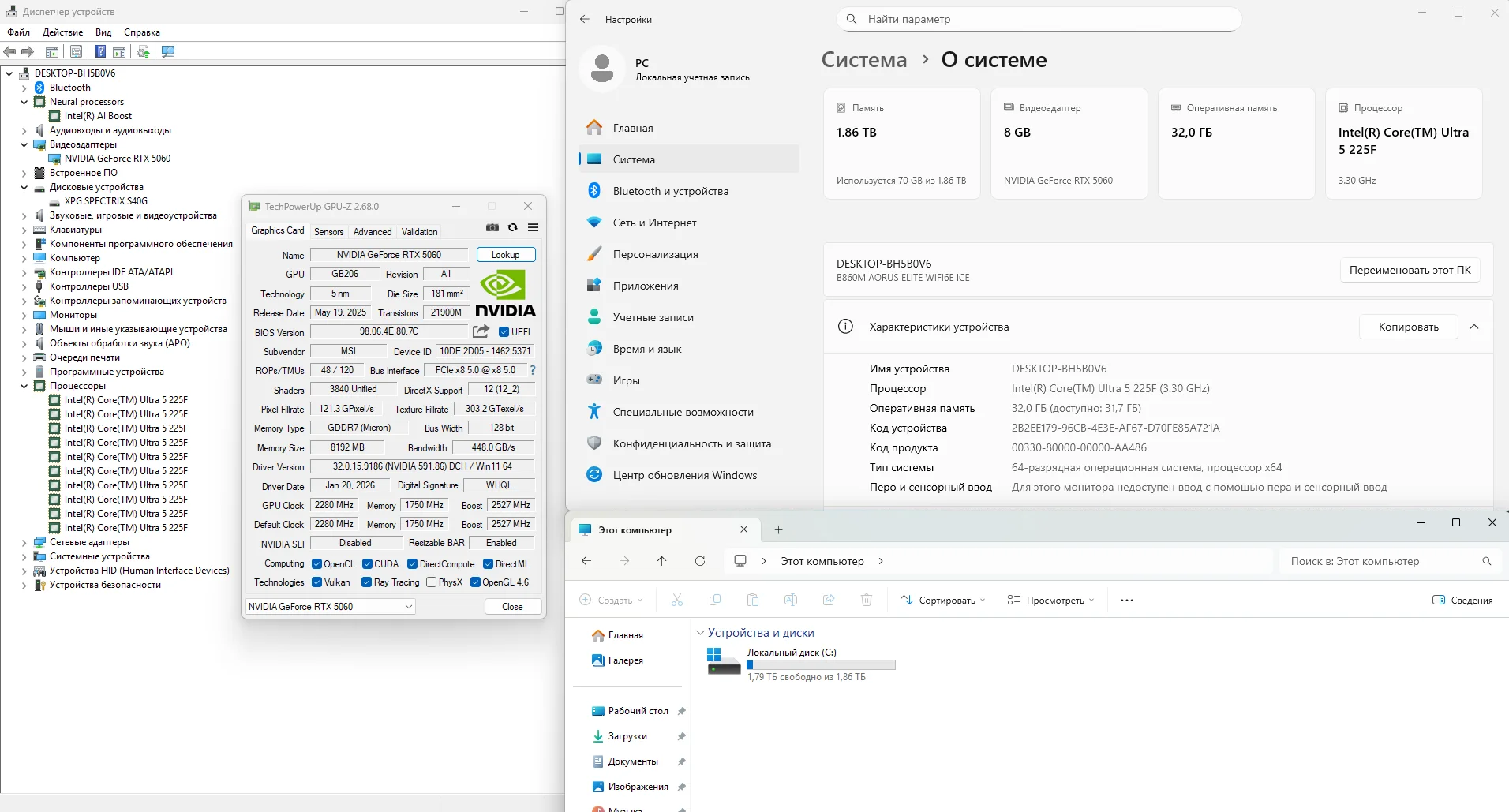Click Переименовать этот ПК button
This screenshot has height=812, width=1509.
coord(1410,270)
